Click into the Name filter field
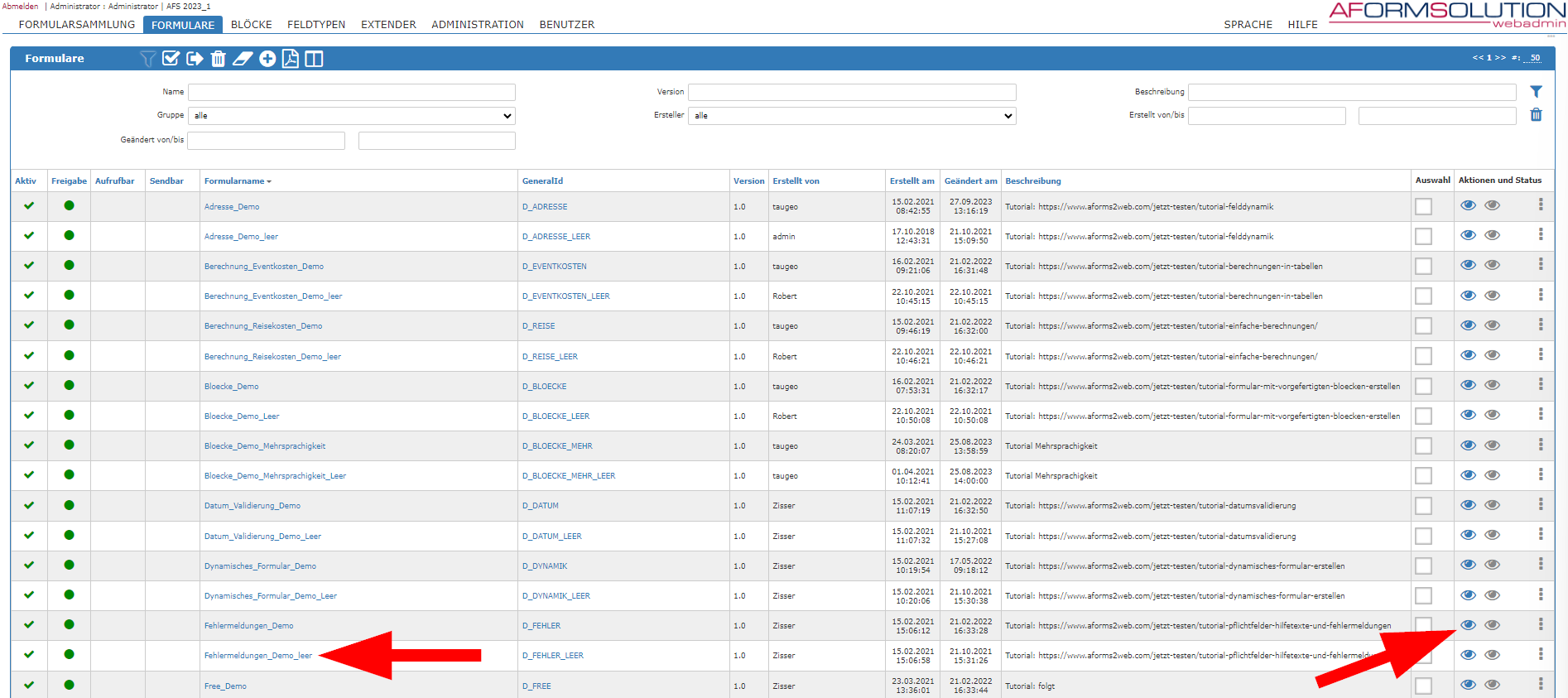The height and width of the screenshot is (698, 1568). 351,92
